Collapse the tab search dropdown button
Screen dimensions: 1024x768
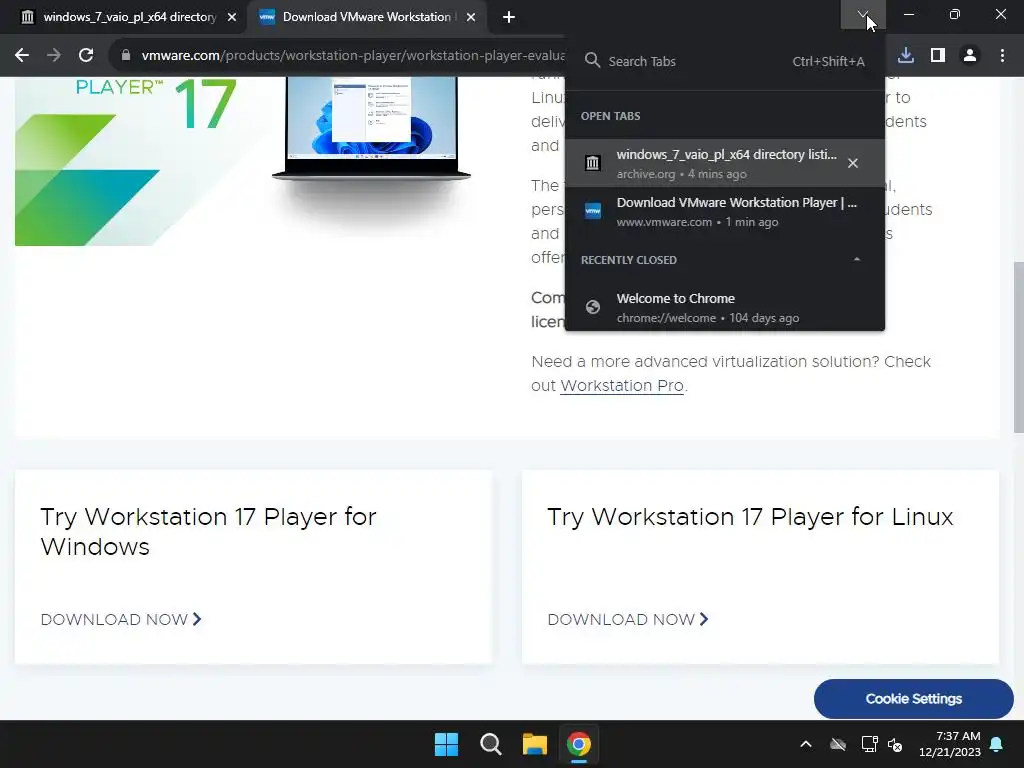click(863, 14)
